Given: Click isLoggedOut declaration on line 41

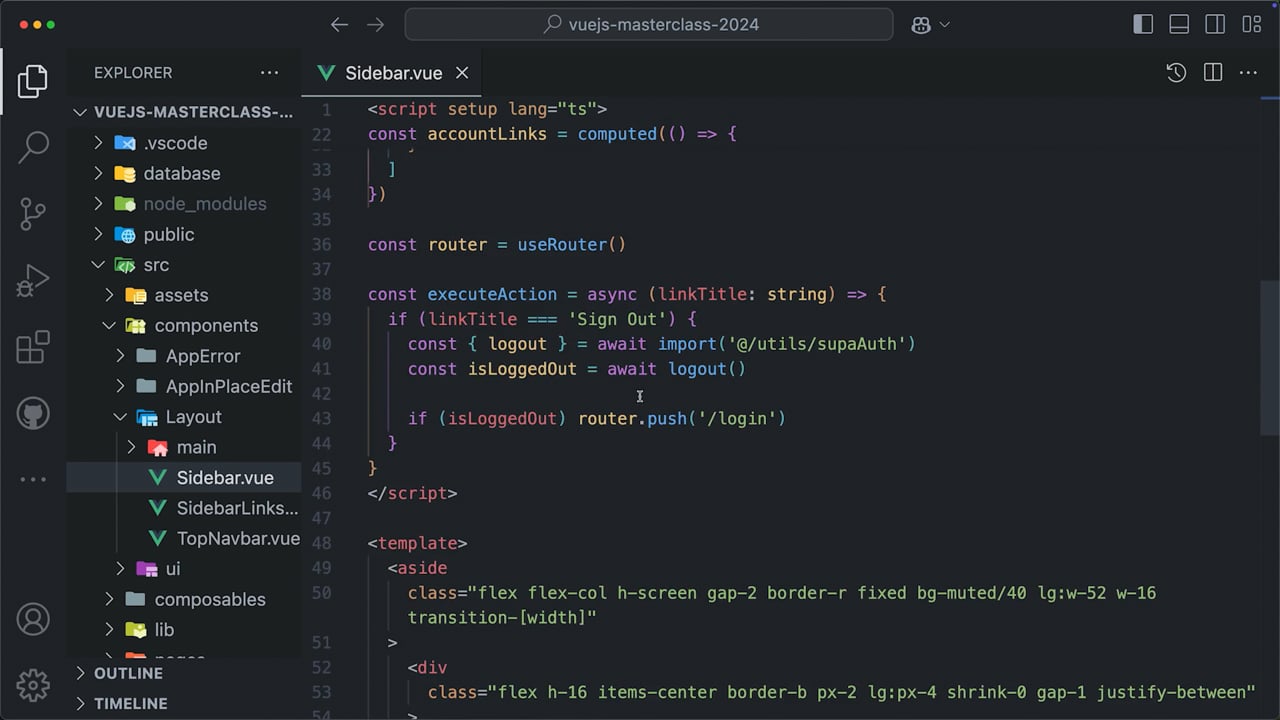Looking at the screenshot, I should (522, 369).
